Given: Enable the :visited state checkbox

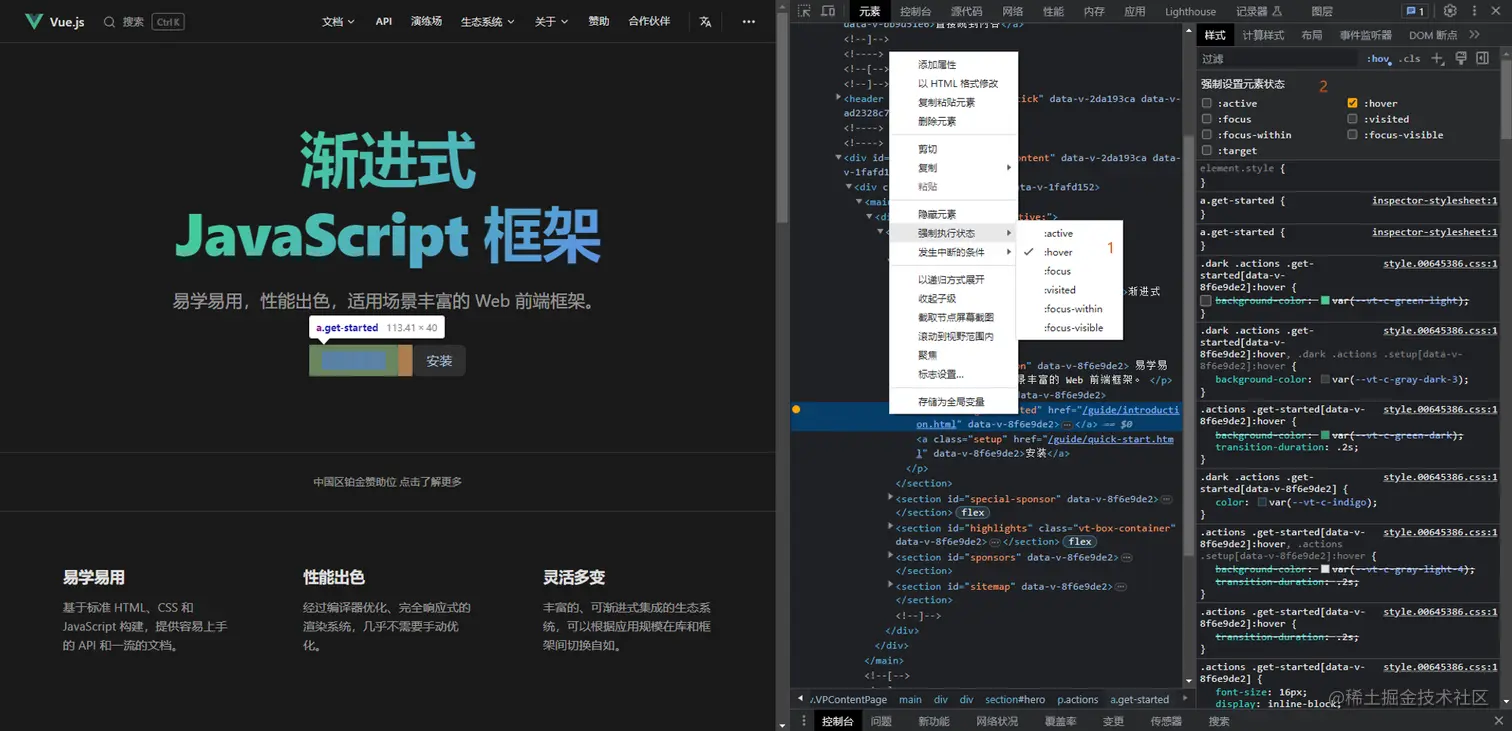Looking at the screenshot, I should point(1353,119).
